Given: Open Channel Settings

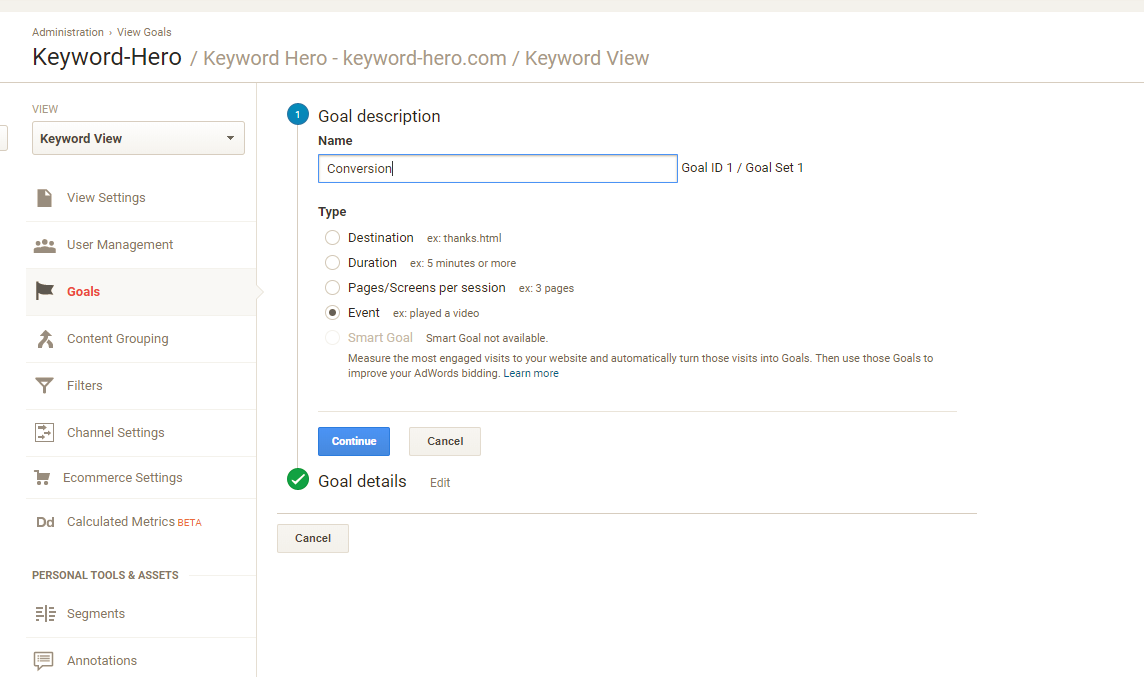Looking at the screenshot, I should [115, 433].
